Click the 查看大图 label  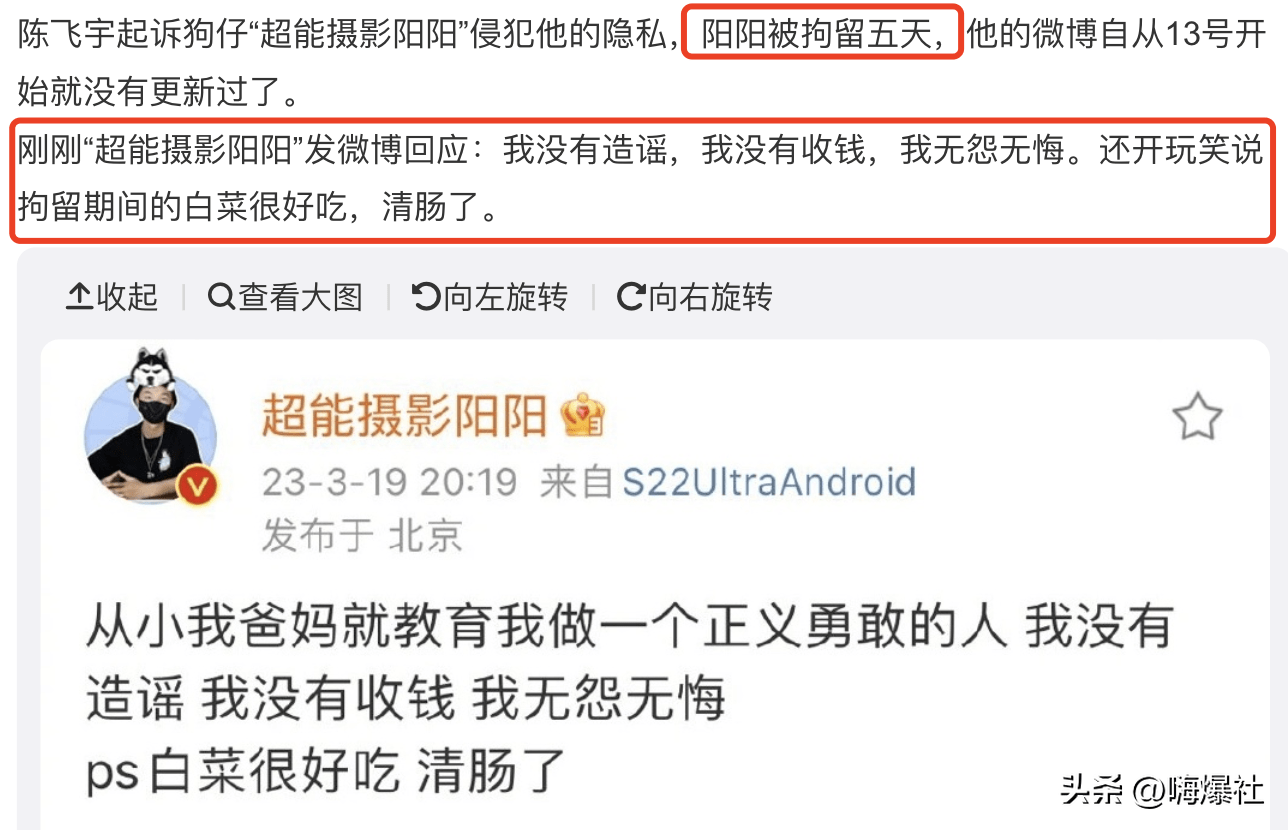click(x=300, y=297)
